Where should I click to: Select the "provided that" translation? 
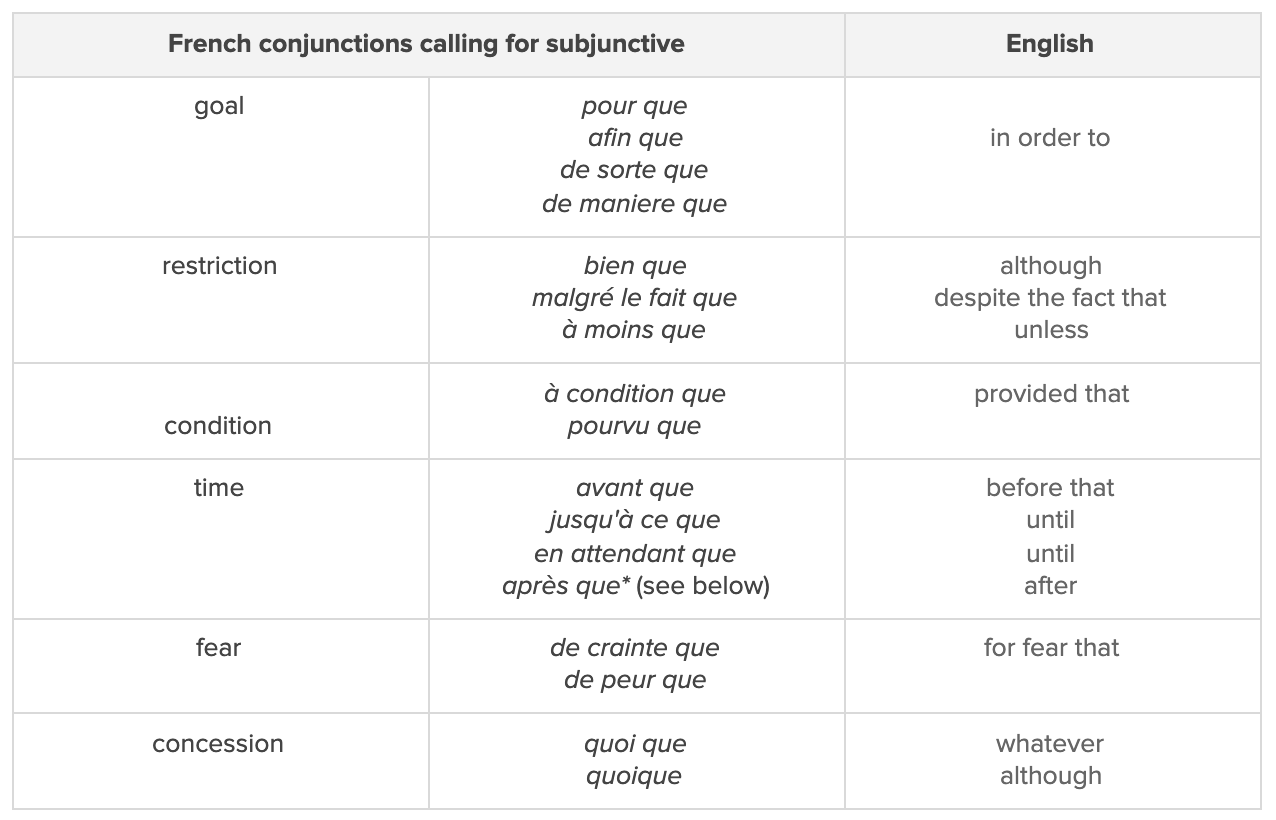[x=1051, y=394]
